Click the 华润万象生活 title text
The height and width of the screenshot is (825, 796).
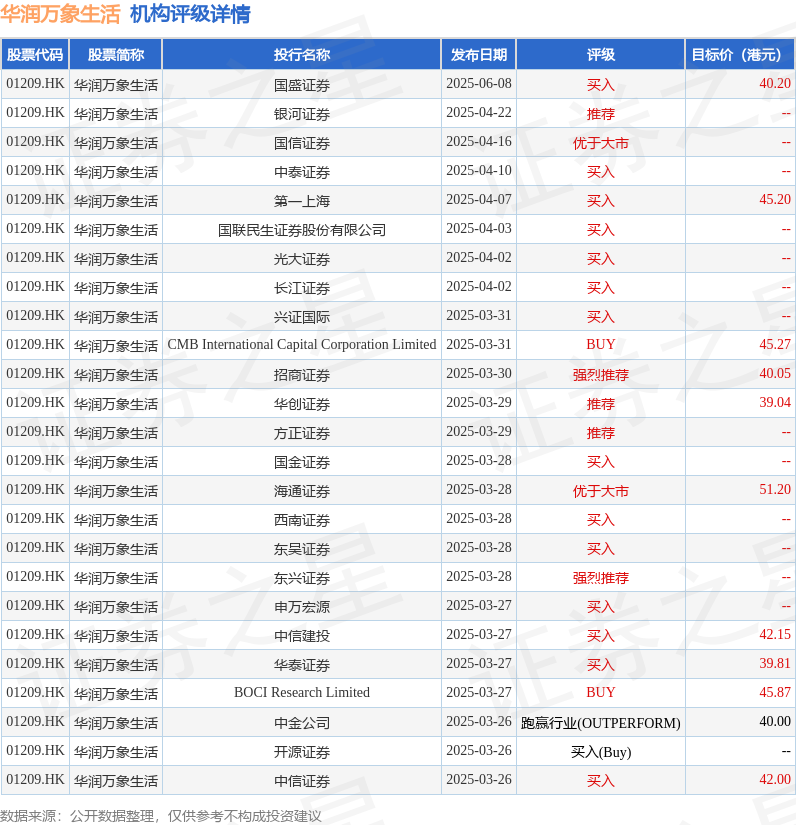pyautogui.click(x=60, y=15)
